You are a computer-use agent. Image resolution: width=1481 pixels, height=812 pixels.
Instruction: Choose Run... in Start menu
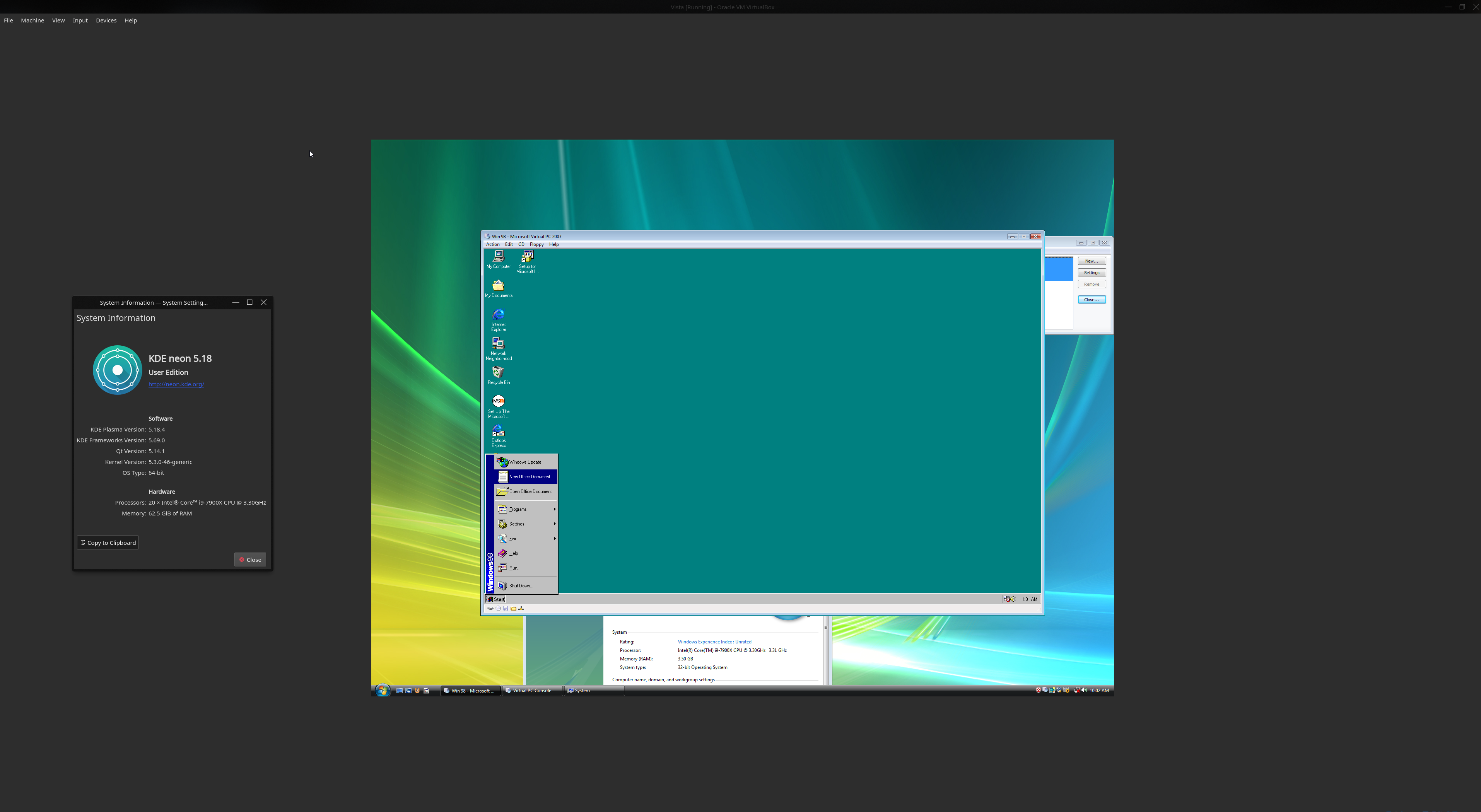pos(526,568)
